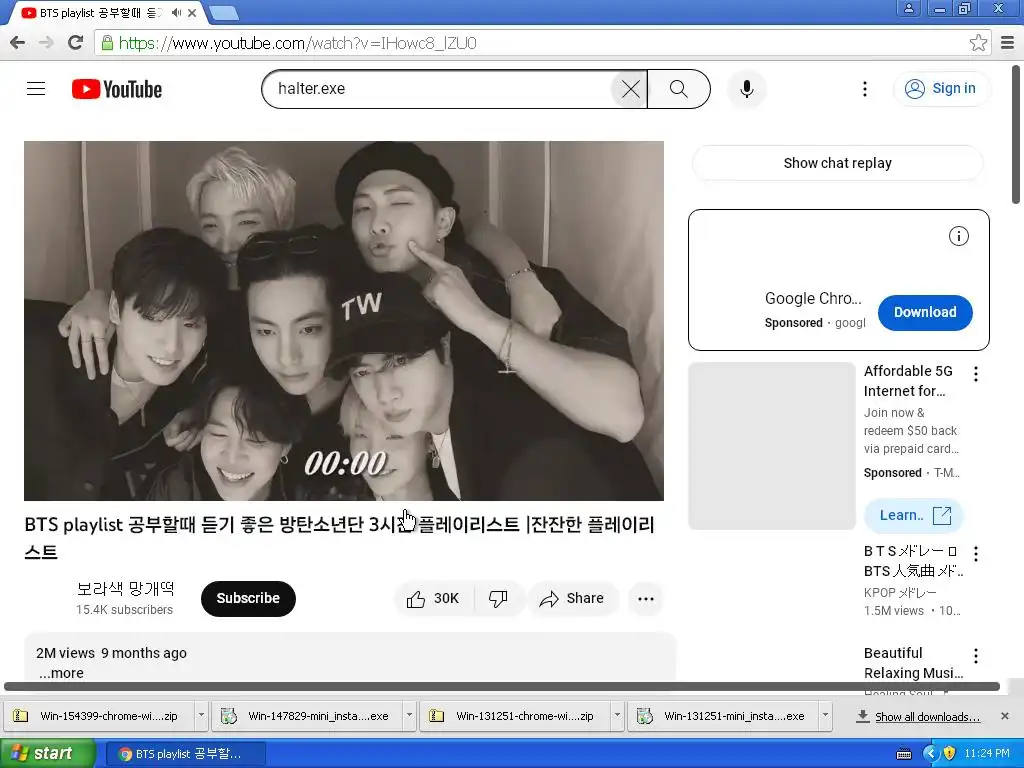Show hidden tray icons arrow

coord(931,754)
